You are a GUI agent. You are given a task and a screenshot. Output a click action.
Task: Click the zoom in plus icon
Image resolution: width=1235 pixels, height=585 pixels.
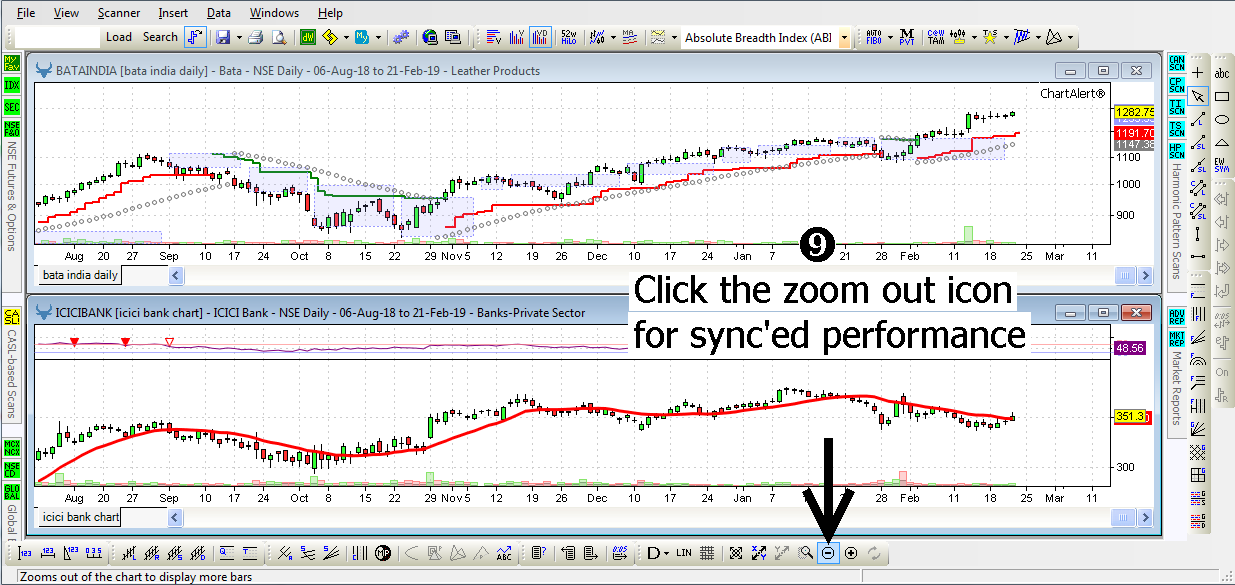[851, 553]
